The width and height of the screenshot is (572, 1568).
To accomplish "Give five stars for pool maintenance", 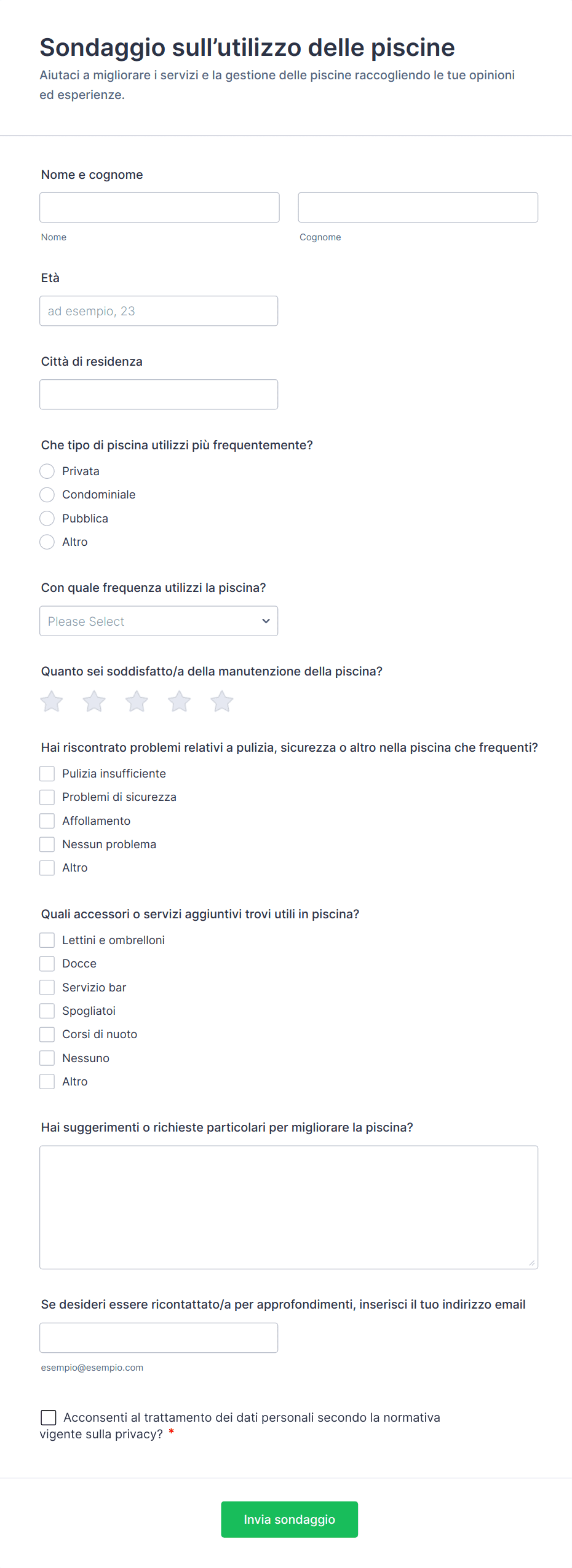I will tap(221, 701).
